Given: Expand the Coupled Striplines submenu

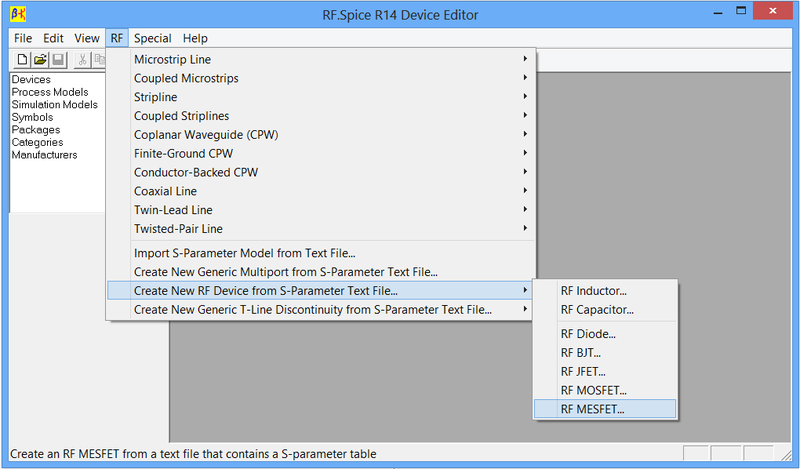Looking at the screenshot, I should 321,116.
